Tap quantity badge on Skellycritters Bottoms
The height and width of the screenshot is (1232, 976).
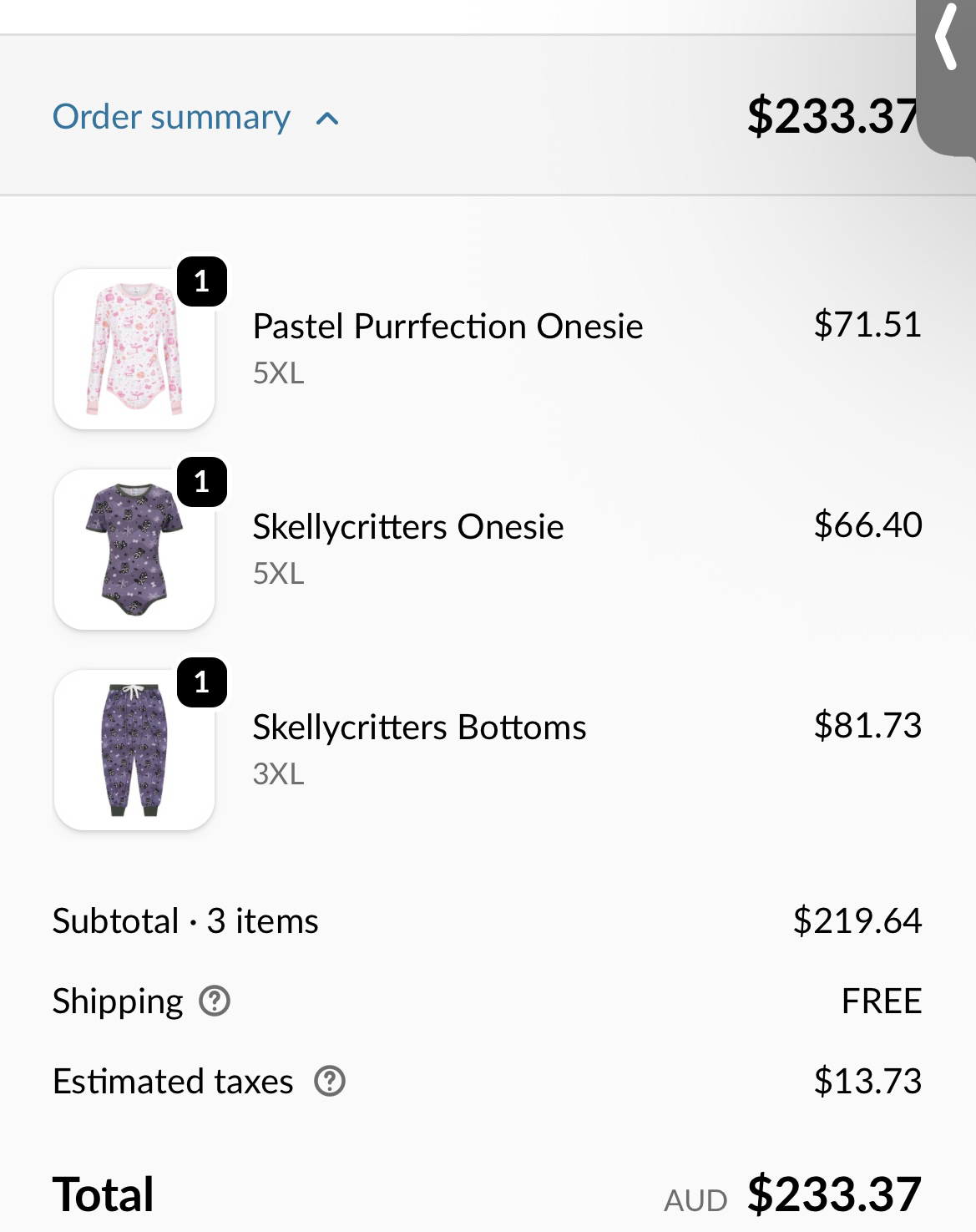(202, 682)
